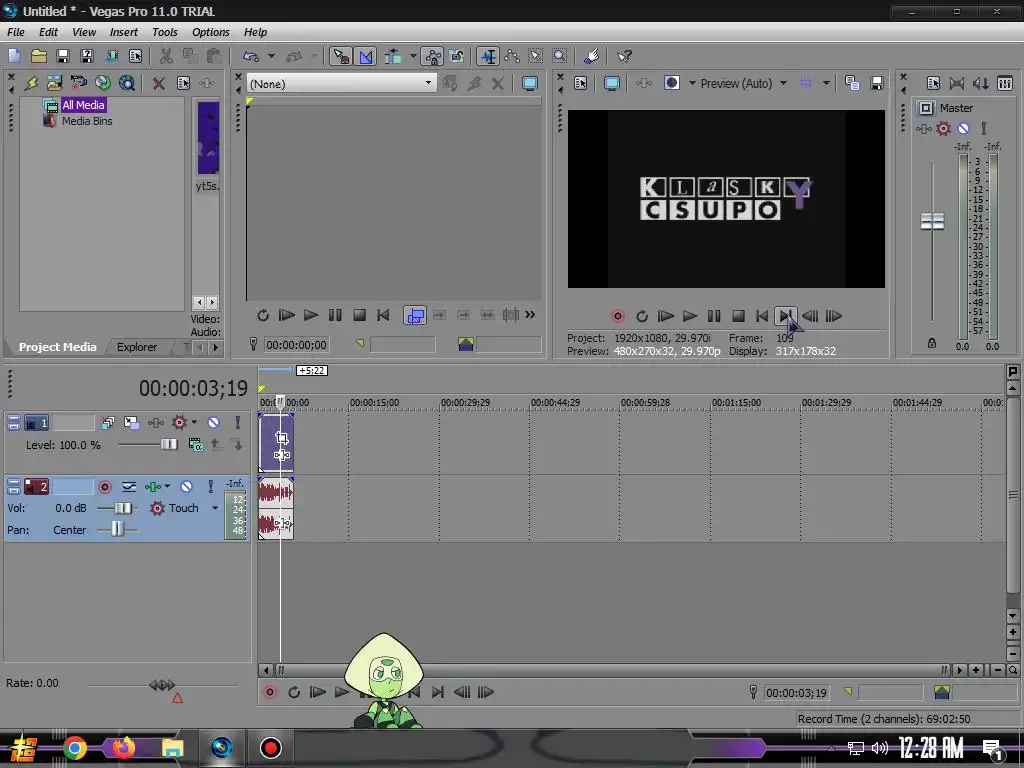Viewport: 1024px width, 768px height.
Task: Open the File menu
Action: [16, 32]
